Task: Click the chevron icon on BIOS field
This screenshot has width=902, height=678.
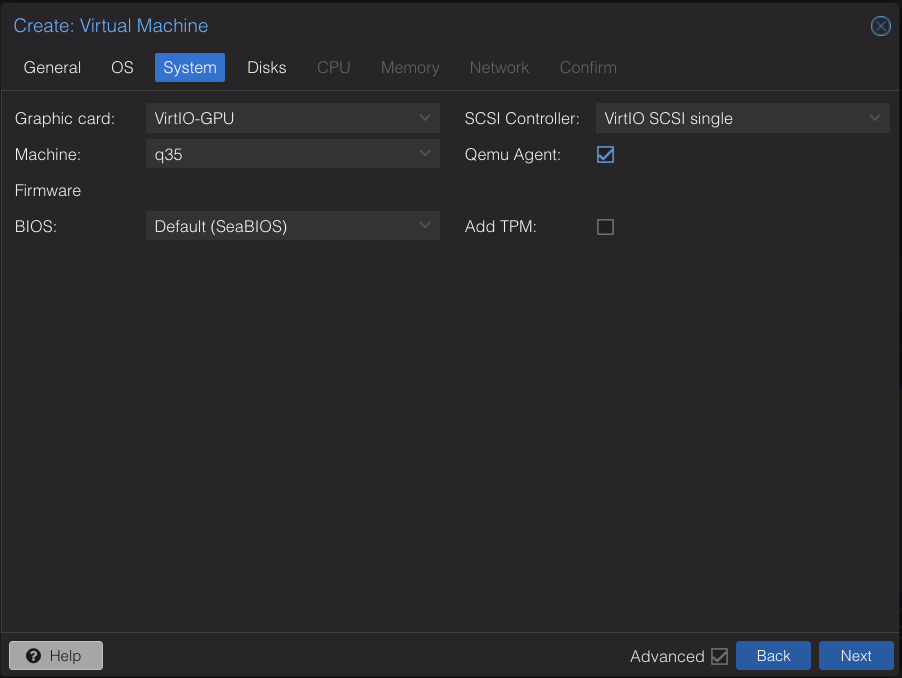Action: tap(424, 225)
